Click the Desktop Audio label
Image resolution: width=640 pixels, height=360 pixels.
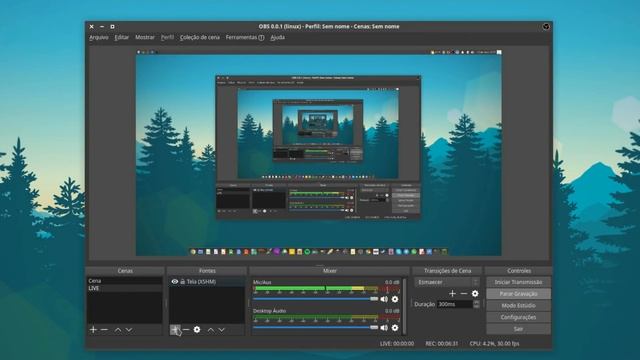269,311
